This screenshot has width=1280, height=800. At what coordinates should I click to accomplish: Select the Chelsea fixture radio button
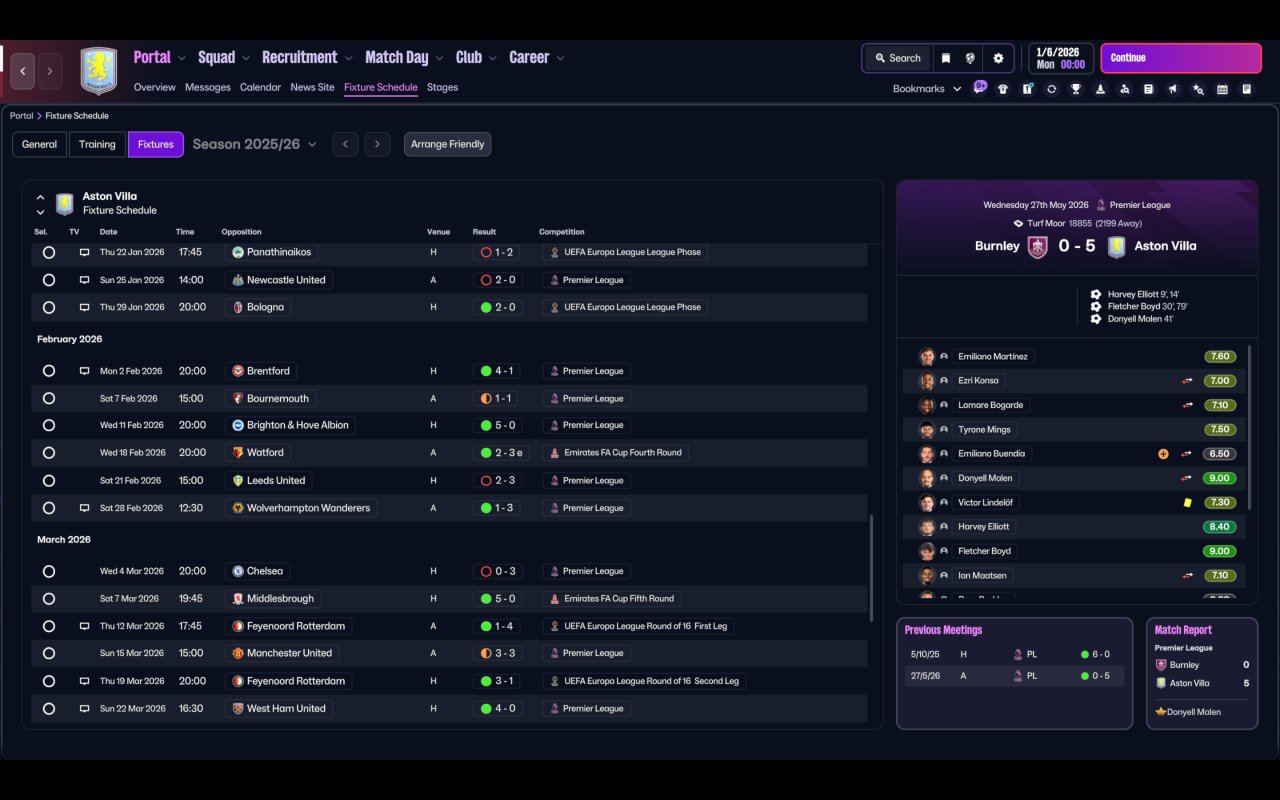49,572
